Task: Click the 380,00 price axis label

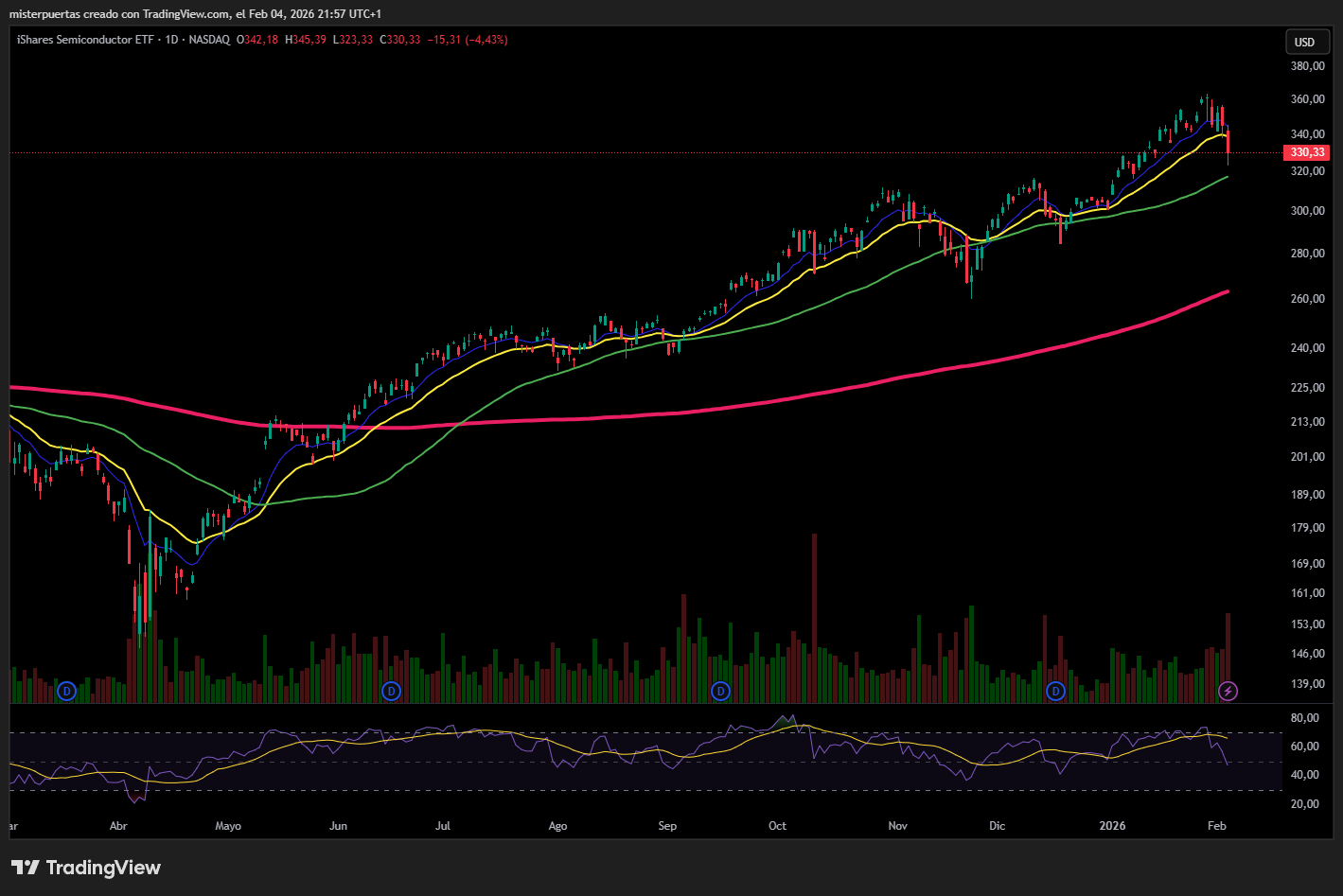Action: point(1307,66)
